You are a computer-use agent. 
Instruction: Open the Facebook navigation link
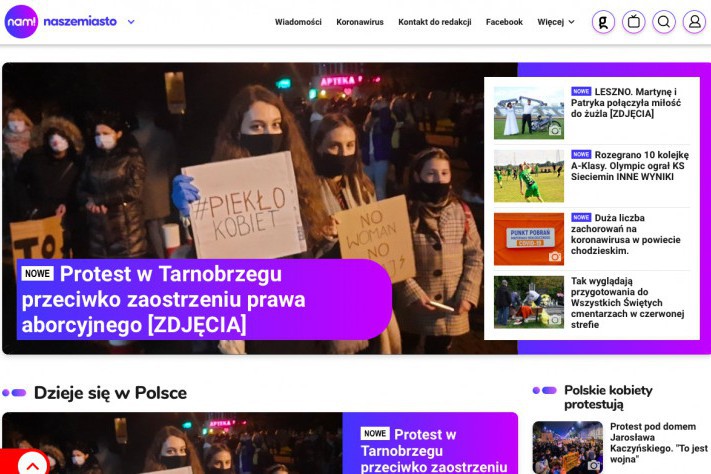504,22
